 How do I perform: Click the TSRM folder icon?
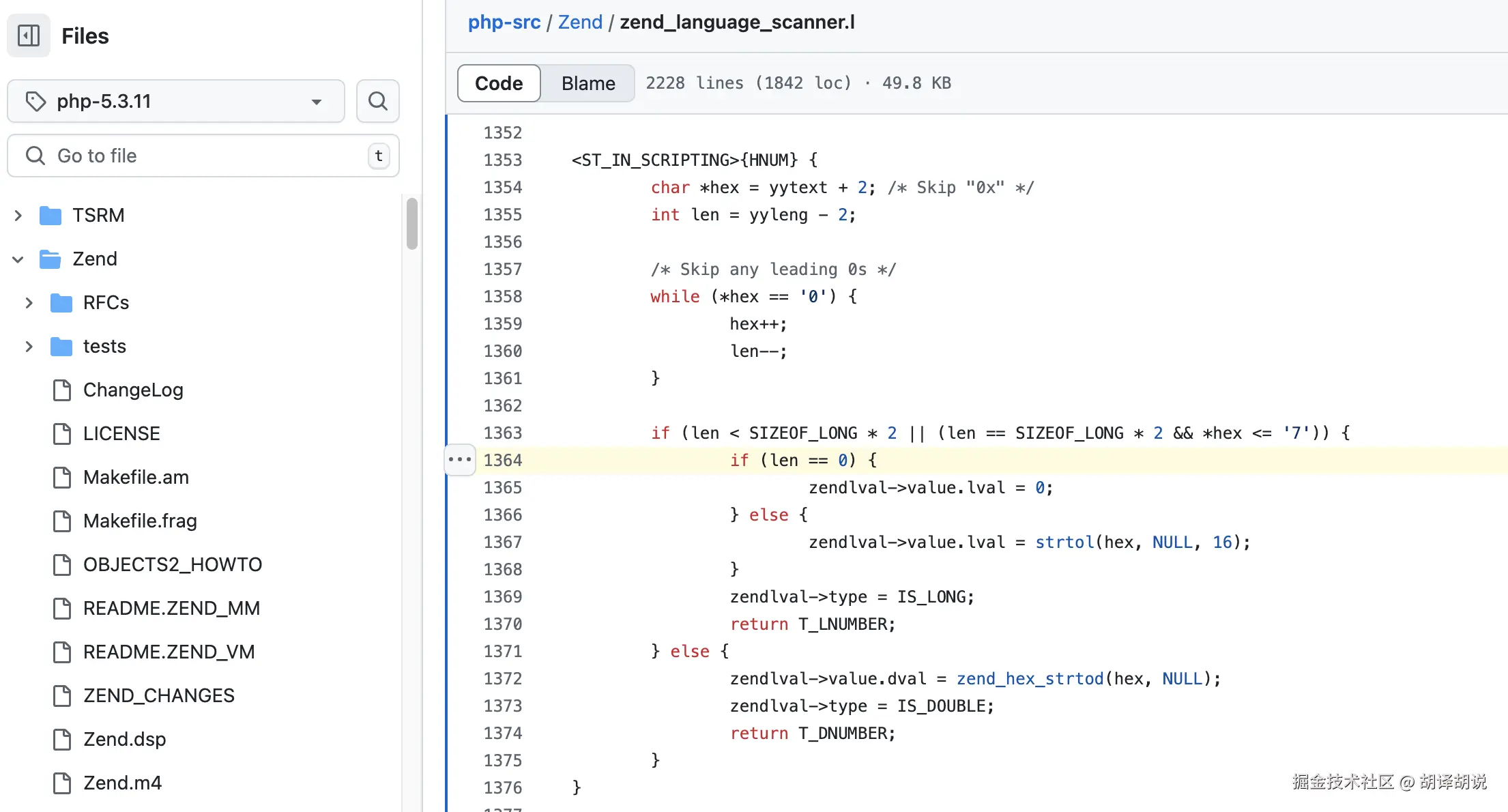click(x=50, y=216)
